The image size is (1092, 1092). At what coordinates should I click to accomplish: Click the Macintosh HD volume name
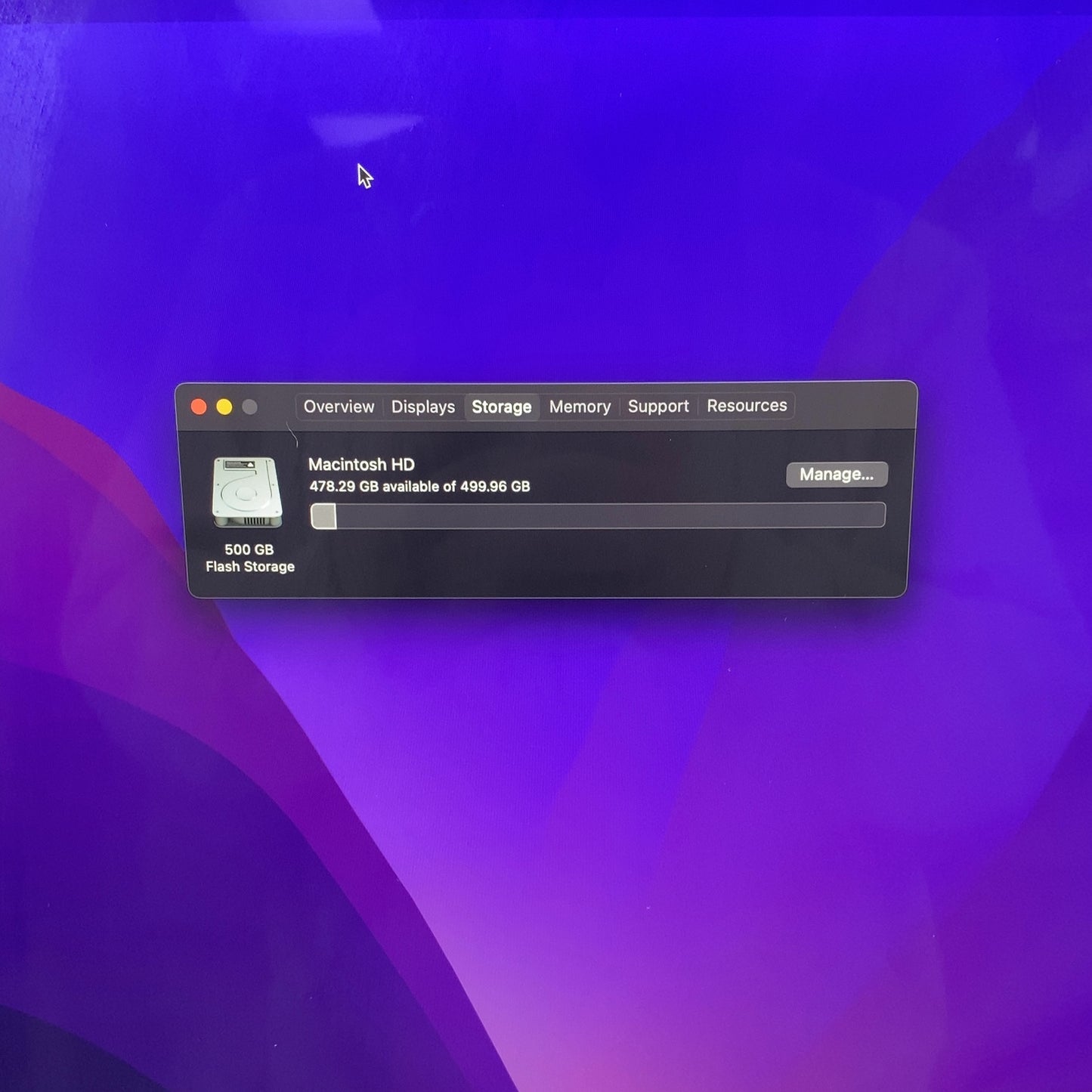[x=361, y=465]
